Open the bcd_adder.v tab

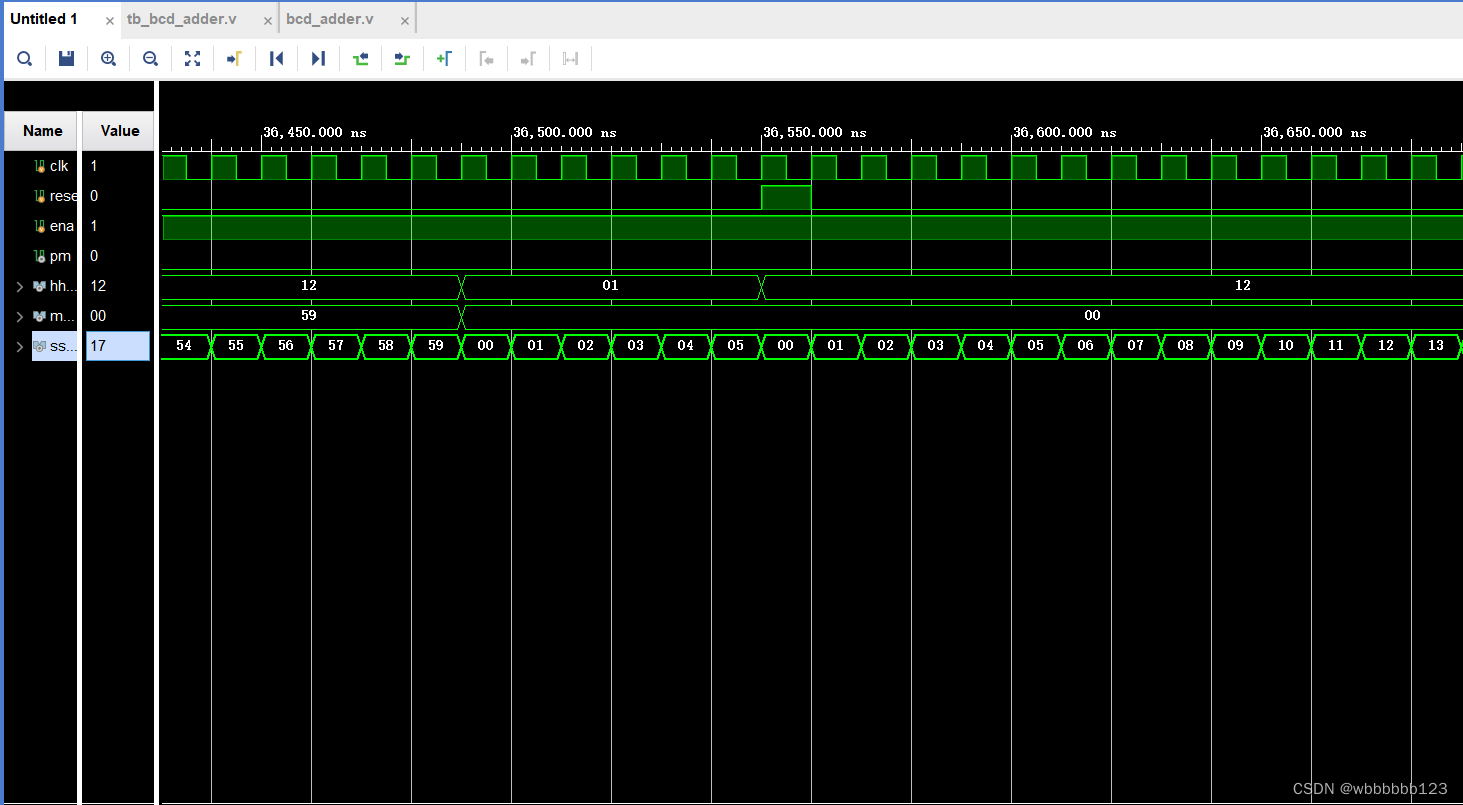point(330,19)
